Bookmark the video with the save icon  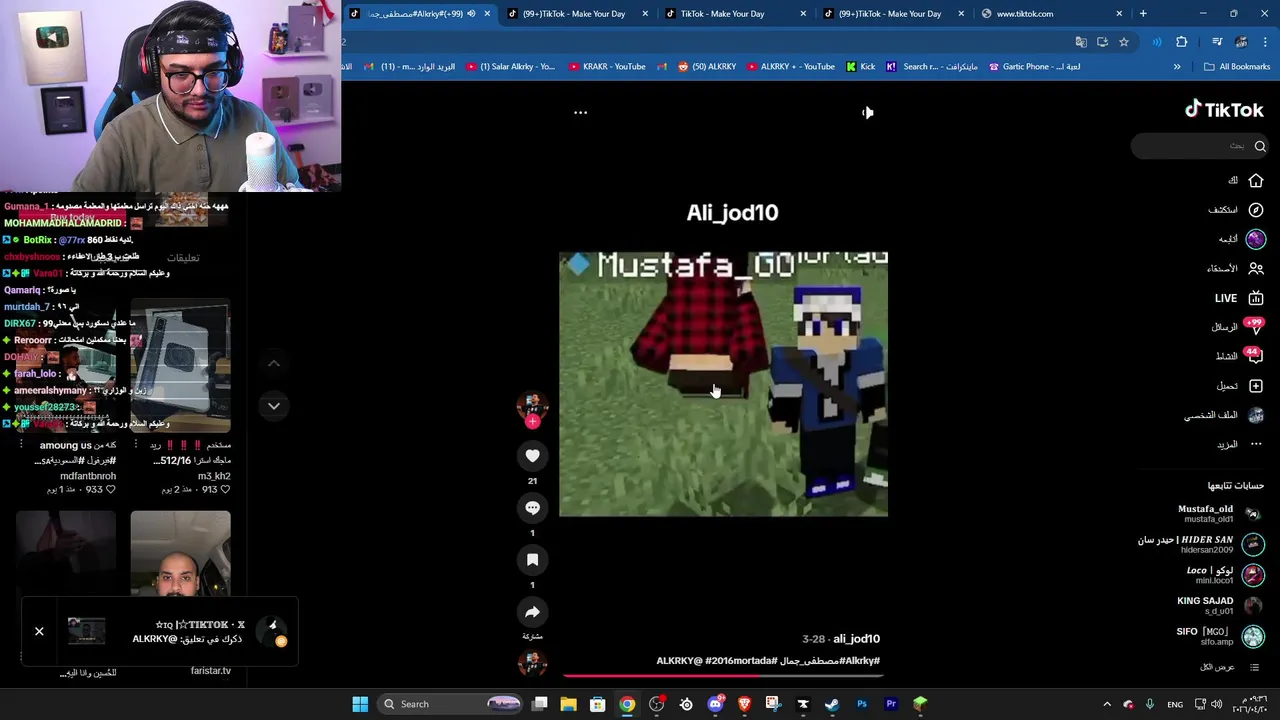point(532,560)
